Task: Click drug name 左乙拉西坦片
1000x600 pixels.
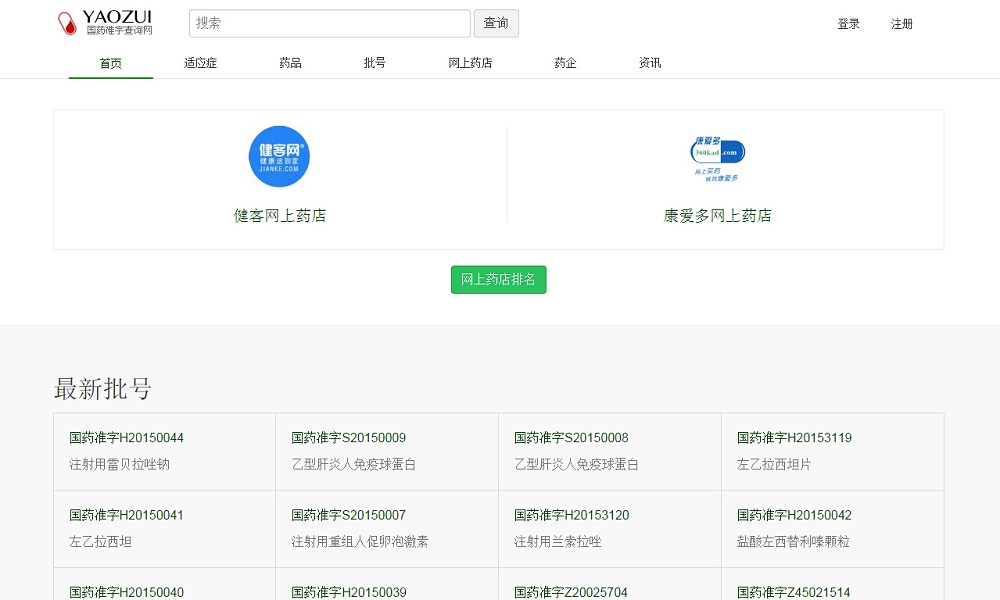Action: (774, 465)
